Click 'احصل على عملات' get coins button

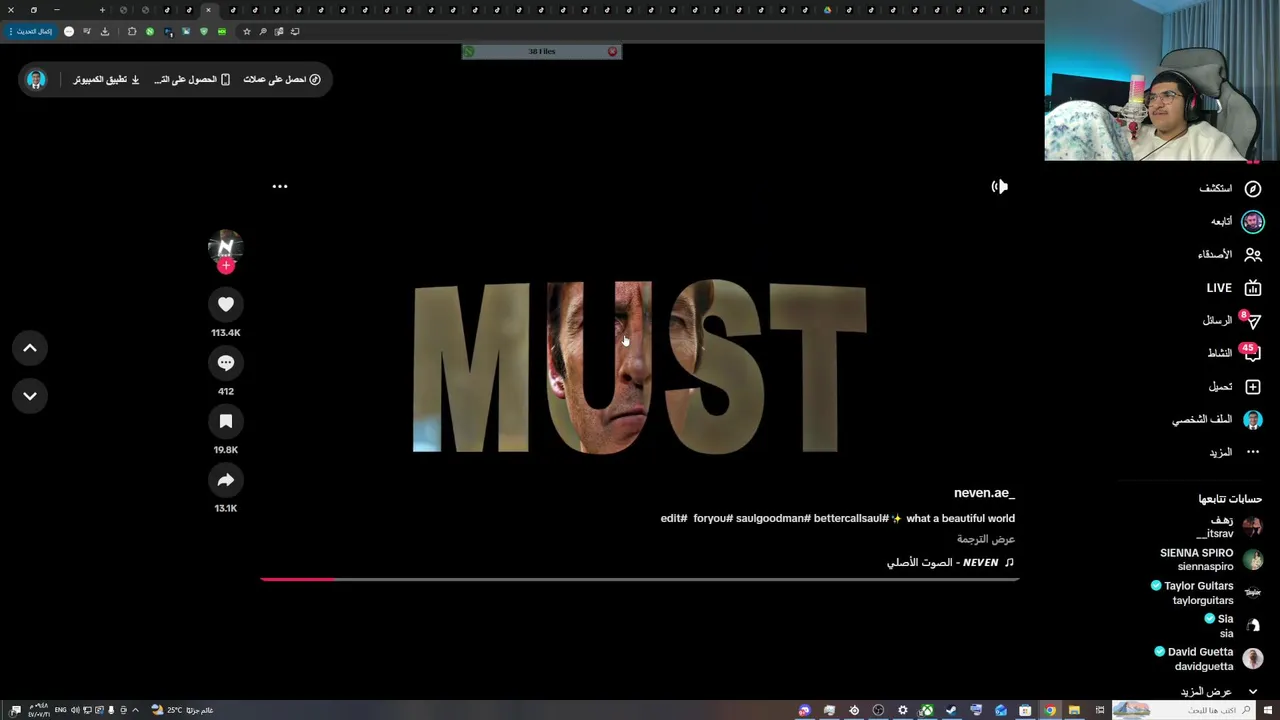point(282,79)
